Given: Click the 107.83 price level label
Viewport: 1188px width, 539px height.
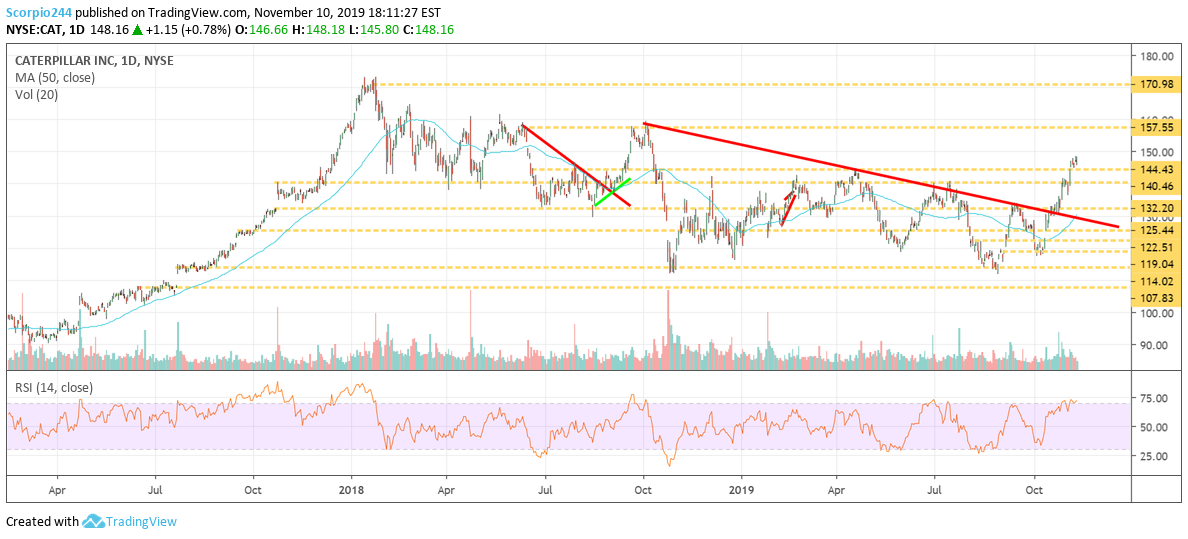Looking at the screenshot, I should pyautogui.click(x=1155, y=298).
